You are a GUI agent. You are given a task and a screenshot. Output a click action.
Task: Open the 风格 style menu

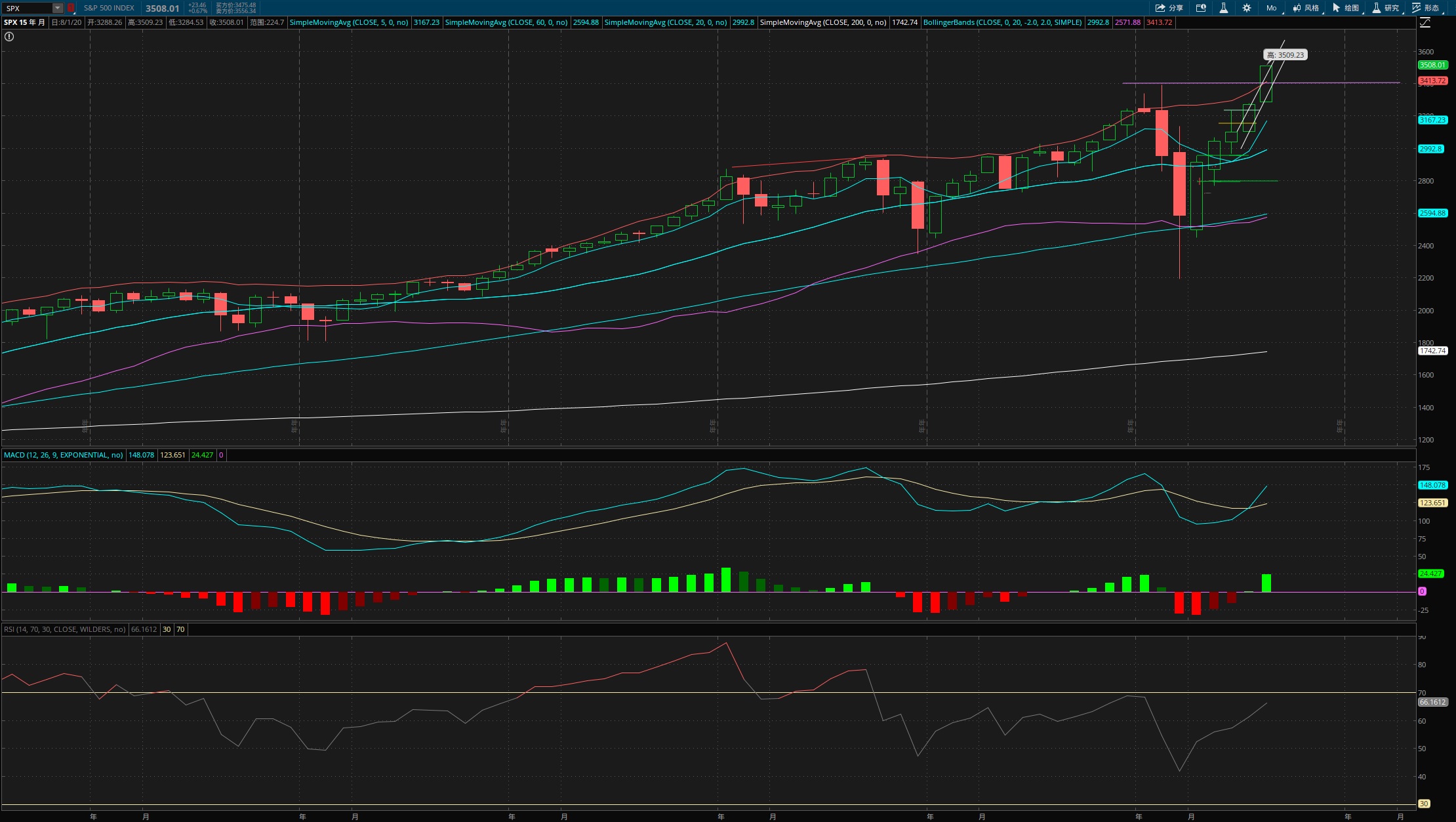[1306, 8]
